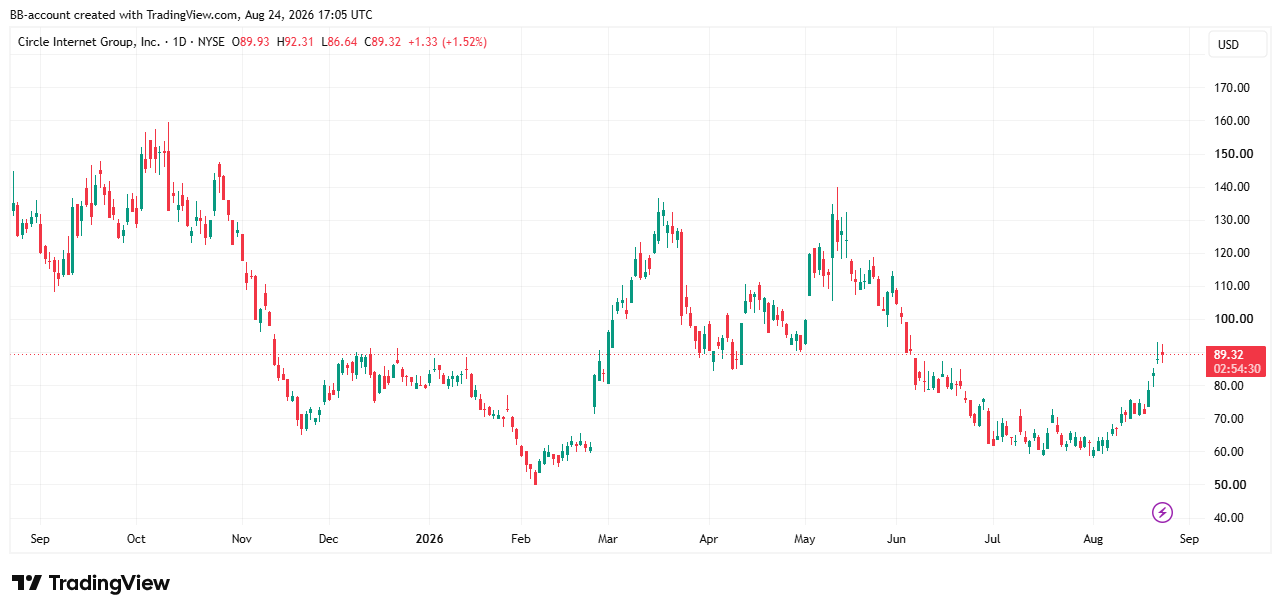Click the May label on the time axis
The height and width of the screenshot is (613, 1281).
(805, 539)
